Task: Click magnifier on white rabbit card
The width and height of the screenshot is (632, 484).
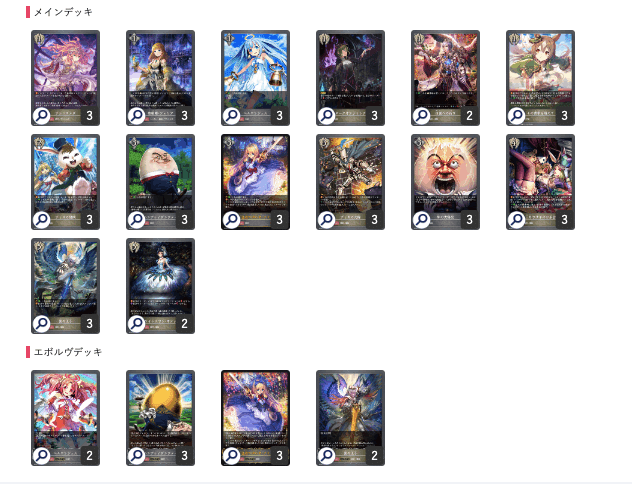Action: coord(42,220)
